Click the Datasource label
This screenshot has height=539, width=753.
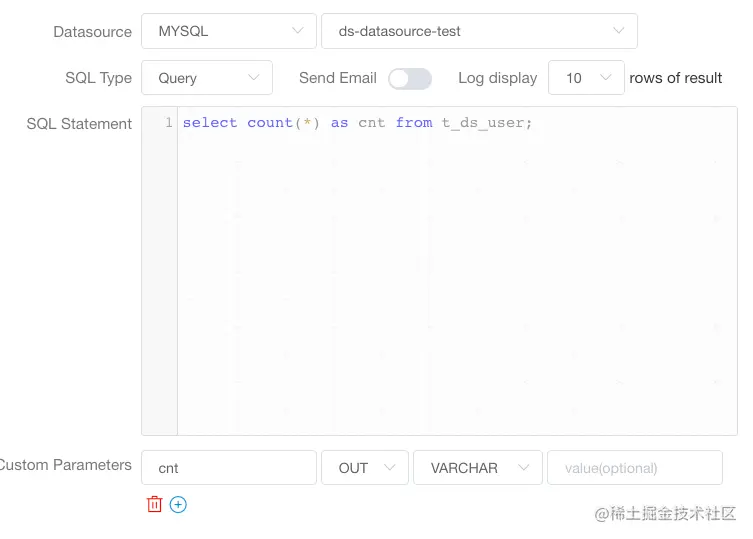pos(92,32)
